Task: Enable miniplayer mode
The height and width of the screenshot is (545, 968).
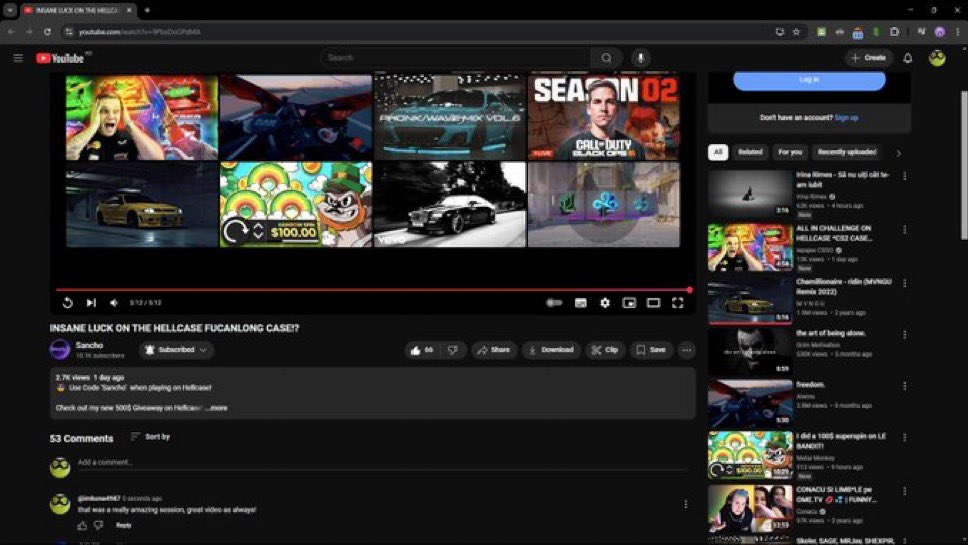Action: [629, 302]
